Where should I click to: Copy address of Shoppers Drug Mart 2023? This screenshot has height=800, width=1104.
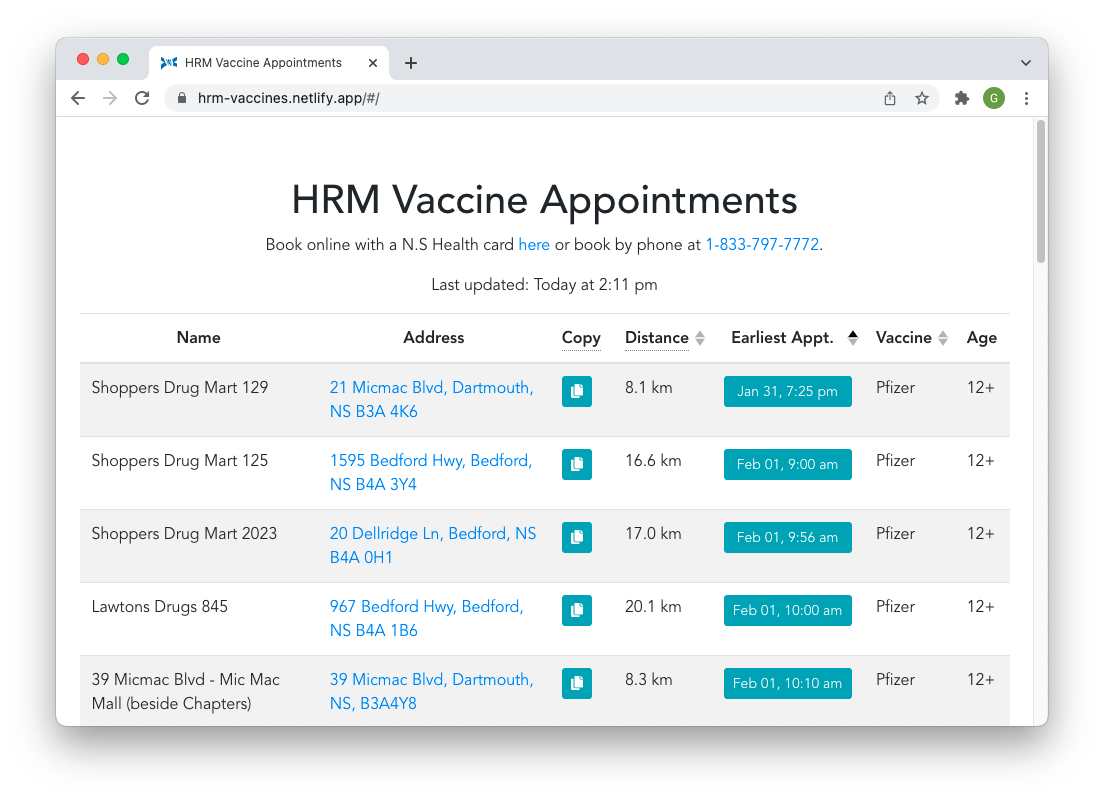pos(576,538)
